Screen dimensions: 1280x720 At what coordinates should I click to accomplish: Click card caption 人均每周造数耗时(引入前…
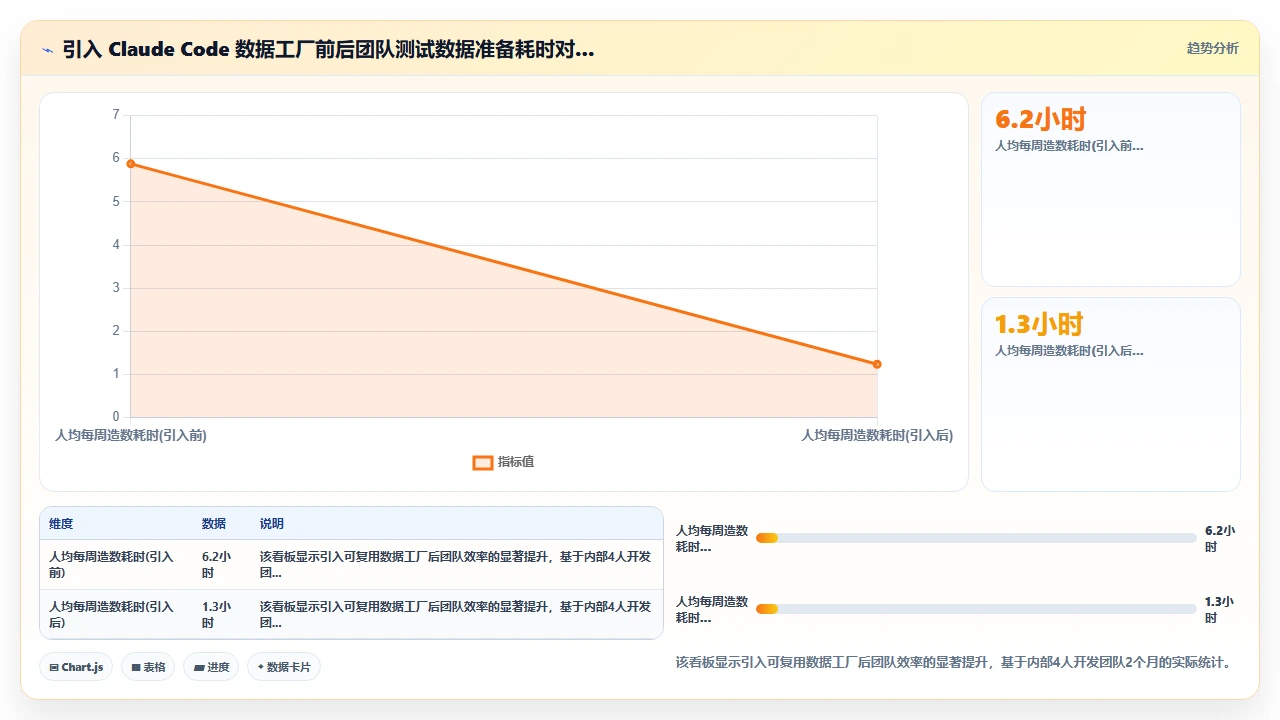[x=1069, y=146]
